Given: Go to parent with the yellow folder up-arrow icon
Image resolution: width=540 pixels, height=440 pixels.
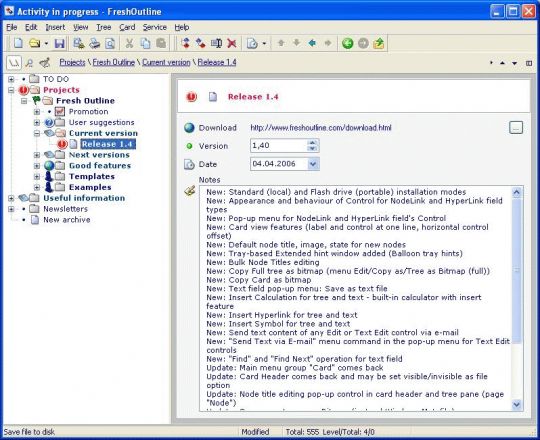Looking at the screenshot, I should (x=378, y=43).
